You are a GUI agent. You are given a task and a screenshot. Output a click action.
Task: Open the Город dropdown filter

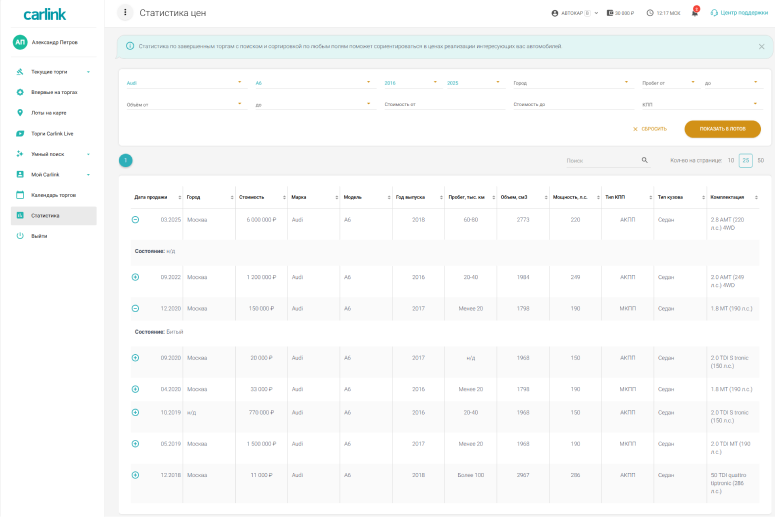569,83
